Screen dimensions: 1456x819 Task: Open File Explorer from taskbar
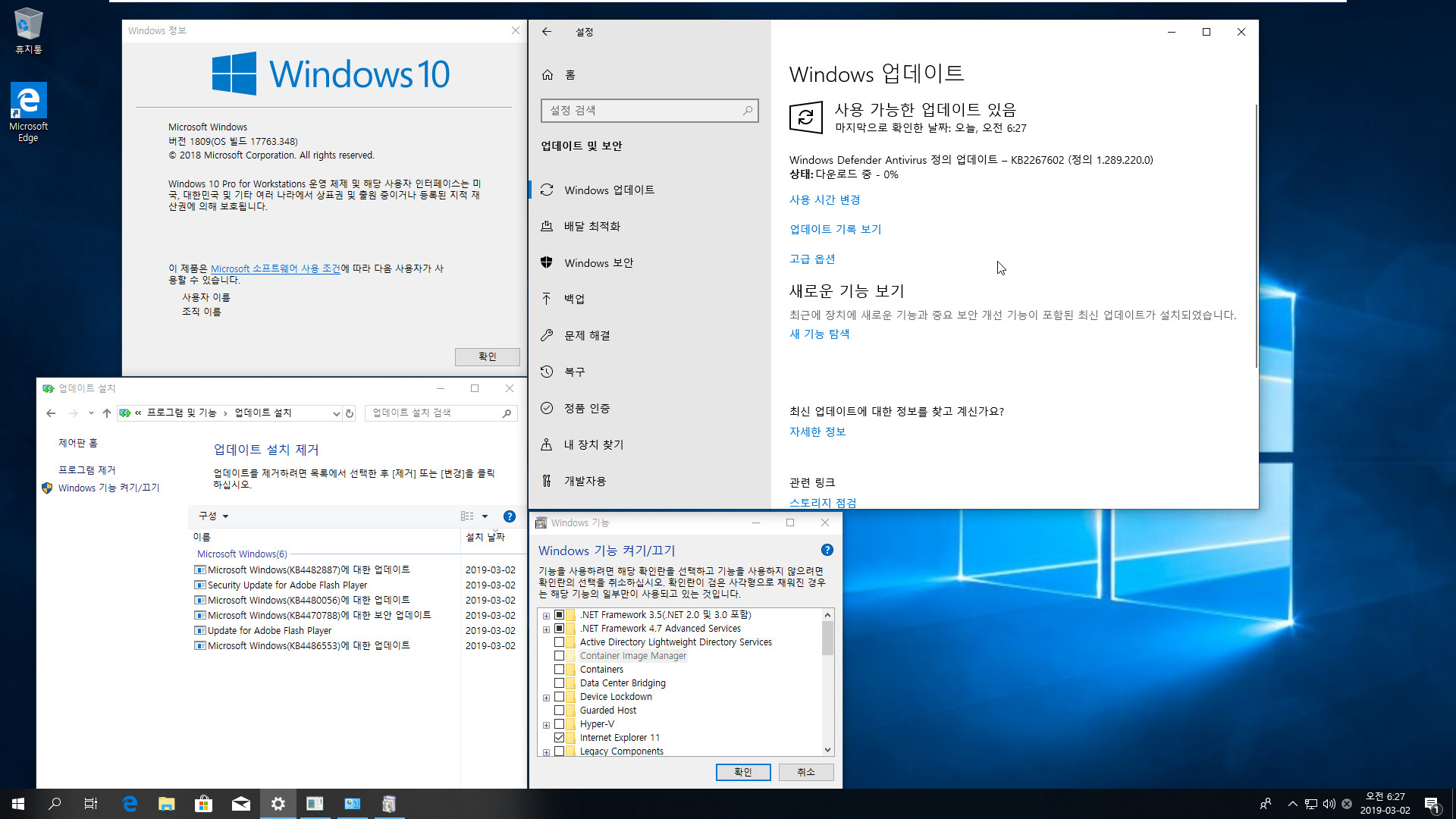[167, 804]
